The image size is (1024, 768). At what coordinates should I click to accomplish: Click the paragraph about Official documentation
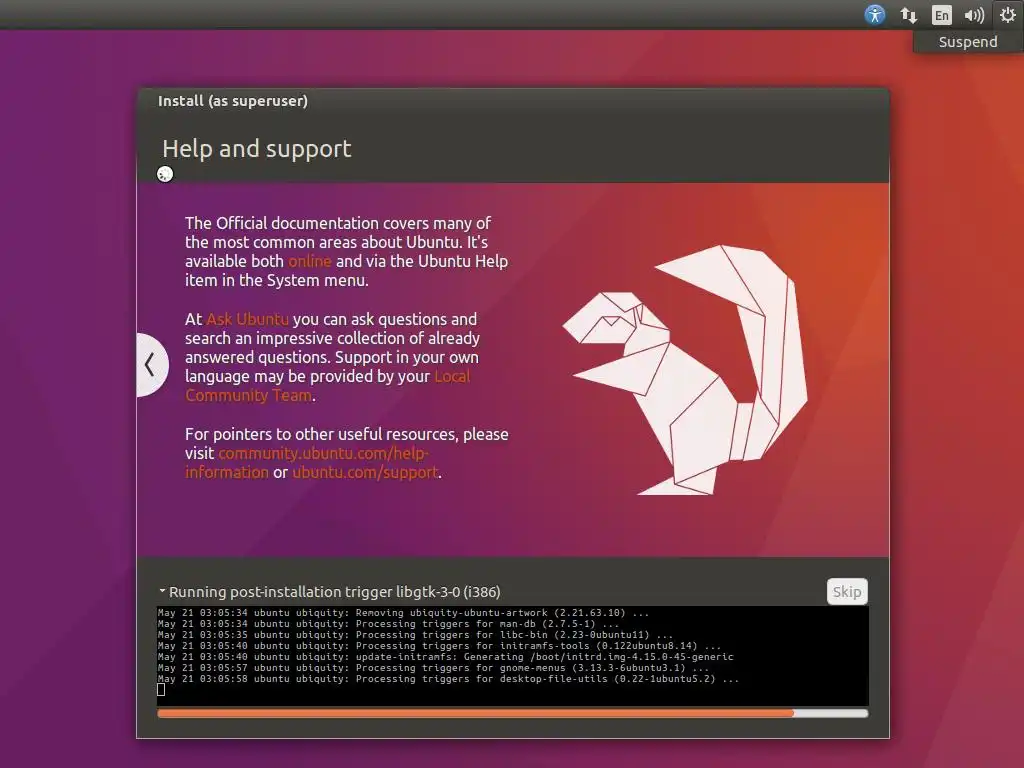[x=346, y=252]
